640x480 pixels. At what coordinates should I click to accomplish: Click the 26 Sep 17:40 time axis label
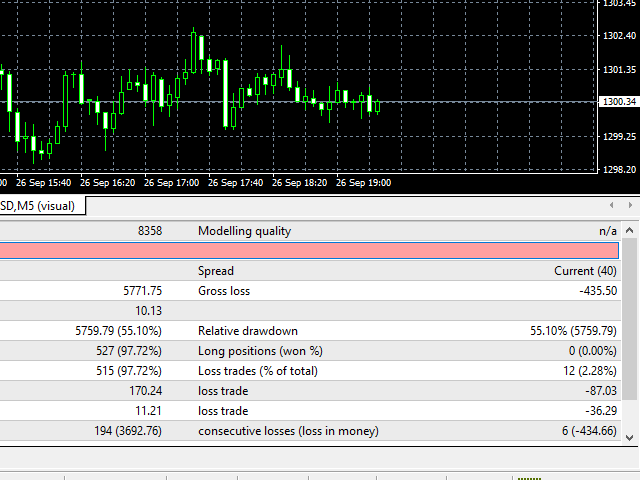[236, 182]
